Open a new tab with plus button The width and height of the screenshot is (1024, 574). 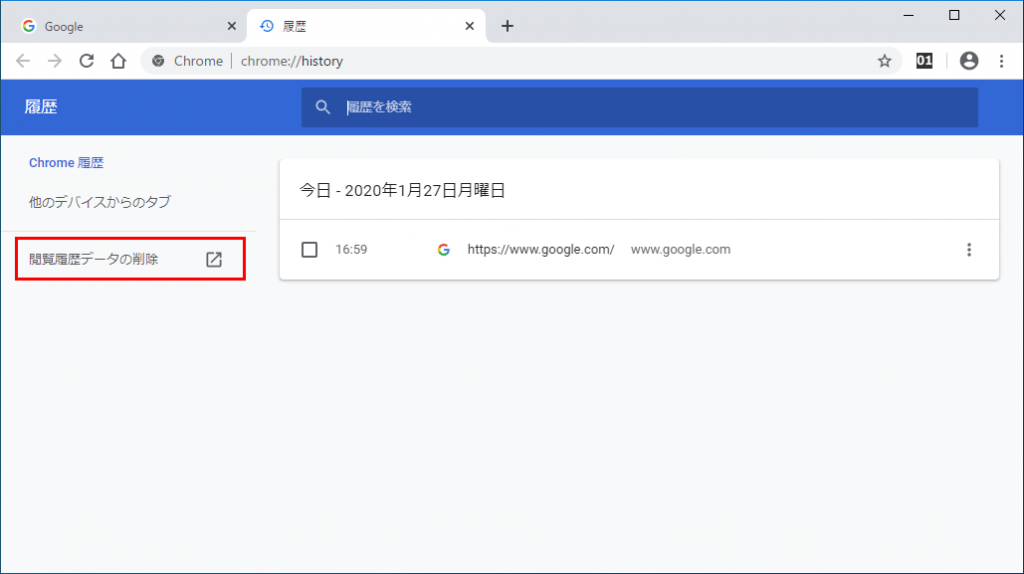pyautogui.click(x=507, y=26)
